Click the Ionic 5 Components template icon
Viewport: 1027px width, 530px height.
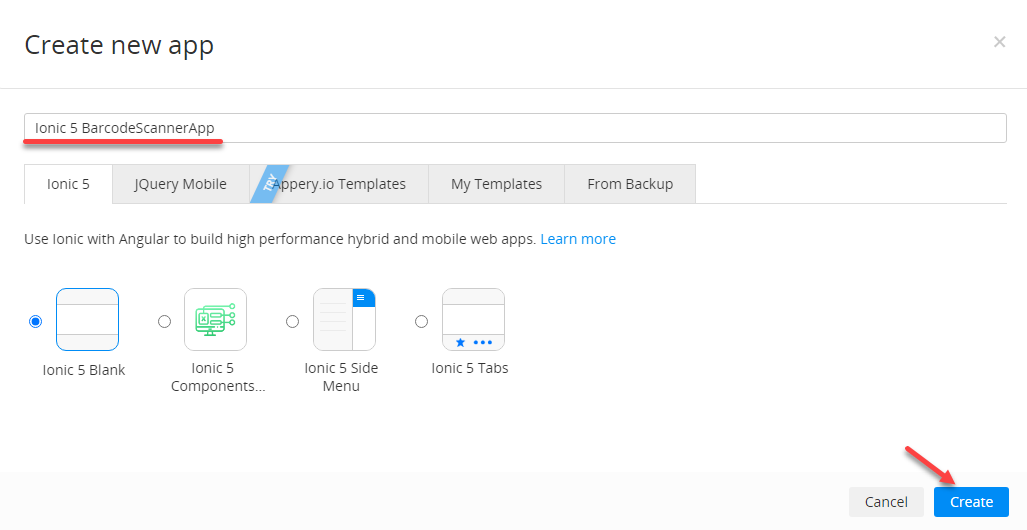point(215,320)
